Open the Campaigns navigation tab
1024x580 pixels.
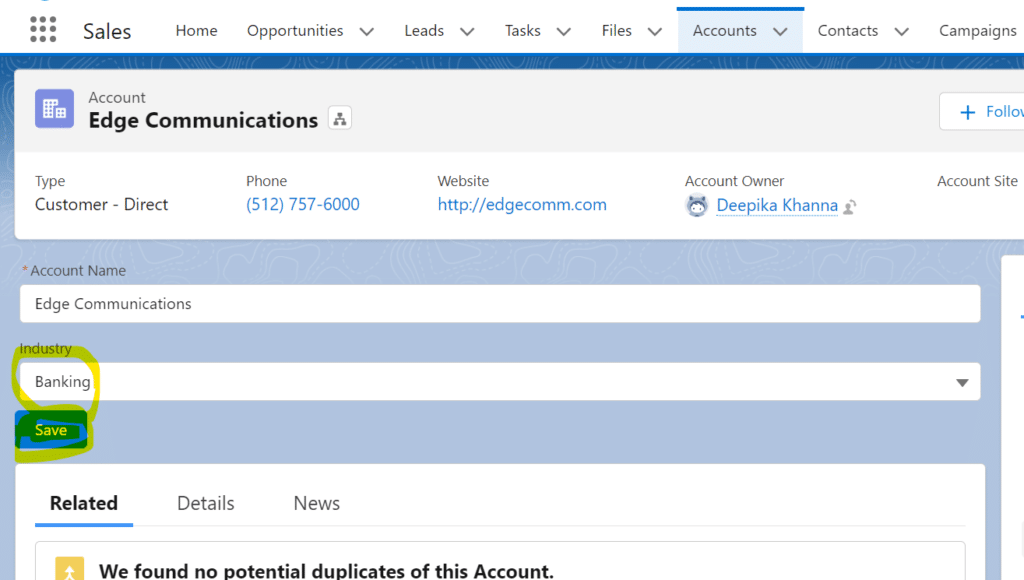click(x=977, y=31)
